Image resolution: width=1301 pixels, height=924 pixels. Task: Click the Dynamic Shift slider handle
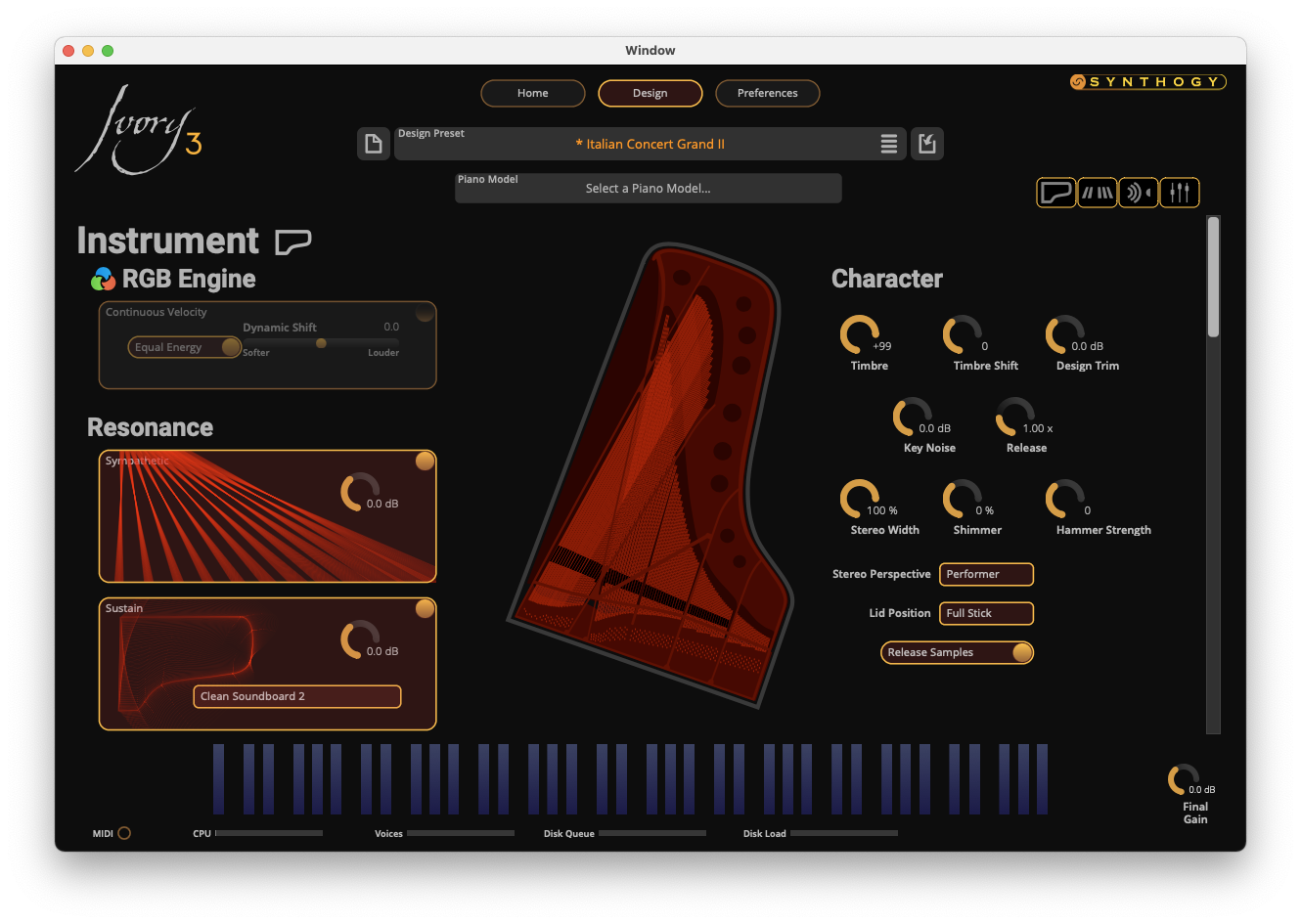[x=321, y=343]
